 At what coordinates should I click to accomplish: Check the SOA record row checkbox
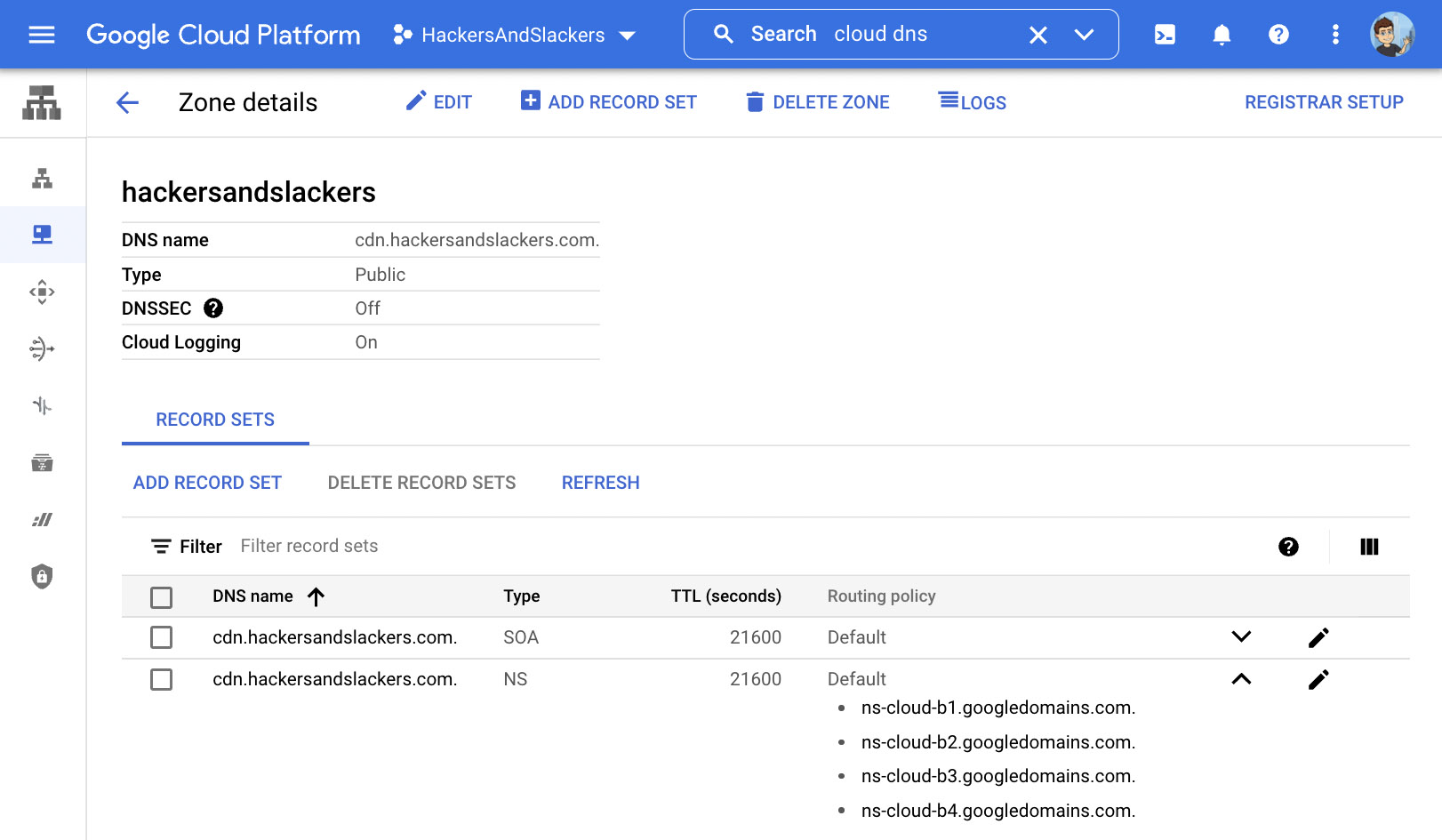(x=161, y=637)
